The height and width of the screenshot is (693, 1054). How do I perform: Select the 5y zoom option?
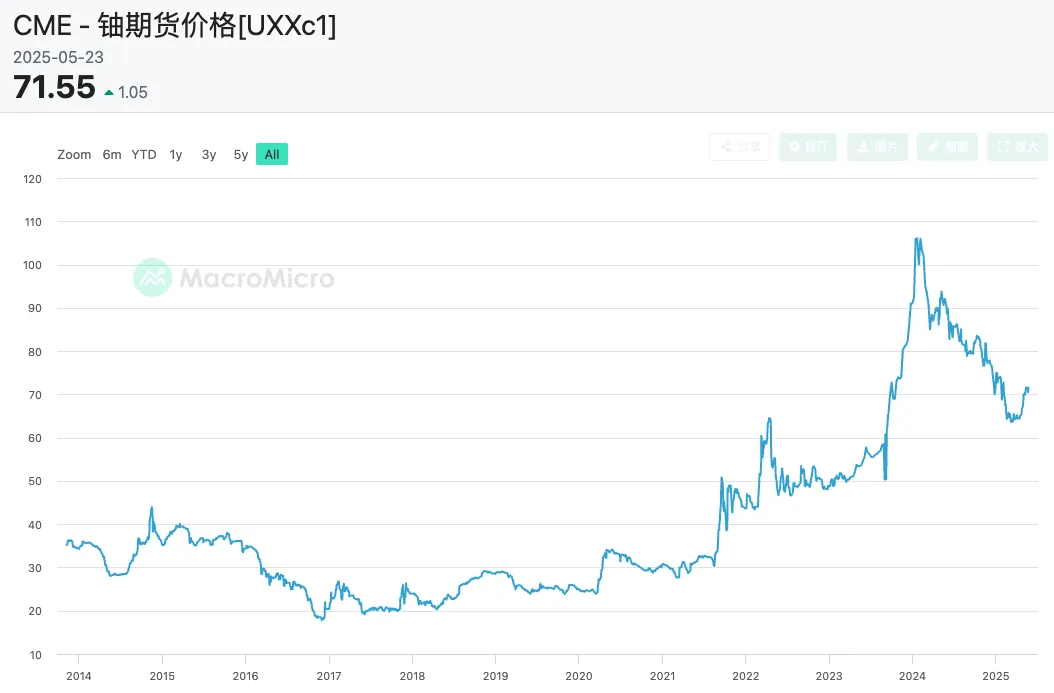pos(240,155)
